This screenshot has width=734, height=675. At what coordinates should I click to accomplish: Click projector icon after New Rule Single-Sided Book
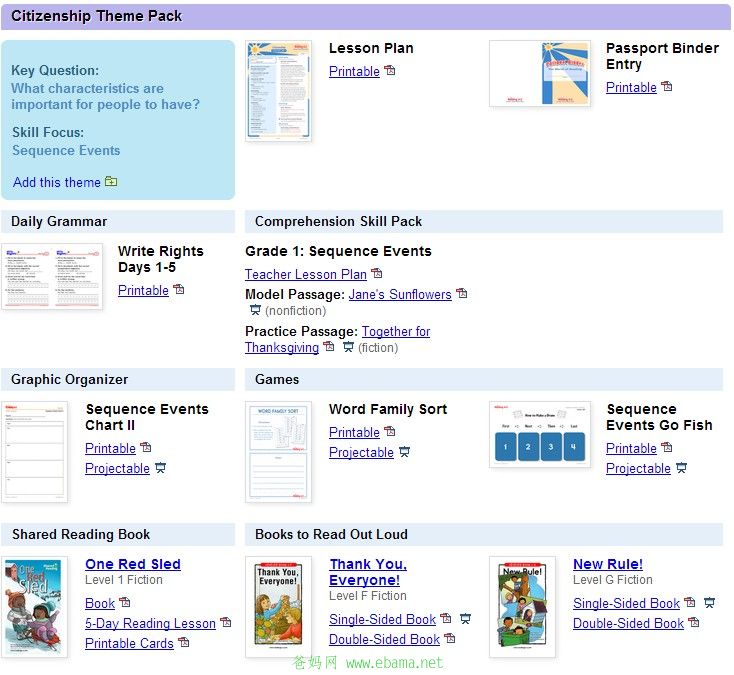(x=710, y=602)
